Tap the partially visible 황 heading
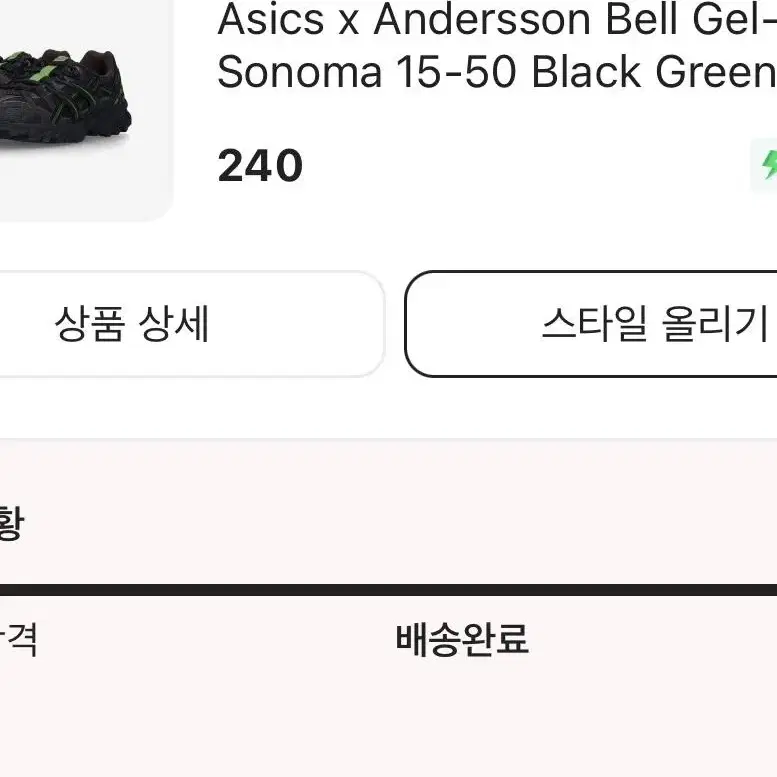Viewport: 777px width, 777px height. (x=11, y=523)
